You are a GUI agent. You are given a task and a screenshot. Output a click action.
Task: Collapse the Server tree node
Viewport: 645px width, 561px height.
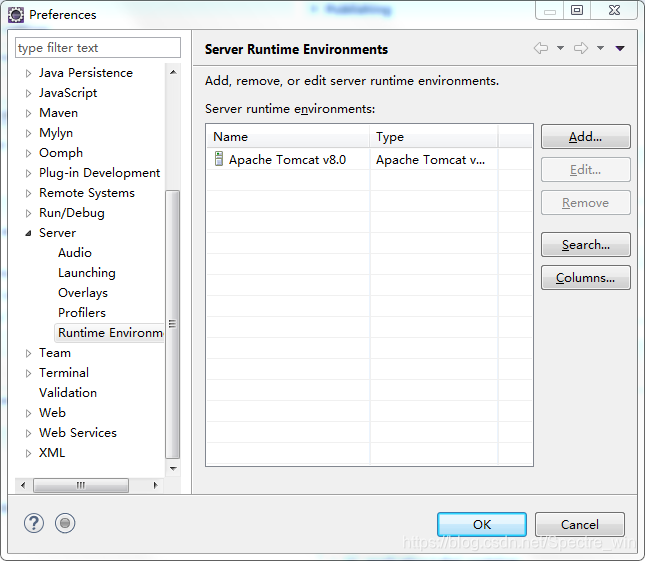[x=28, y=233]
